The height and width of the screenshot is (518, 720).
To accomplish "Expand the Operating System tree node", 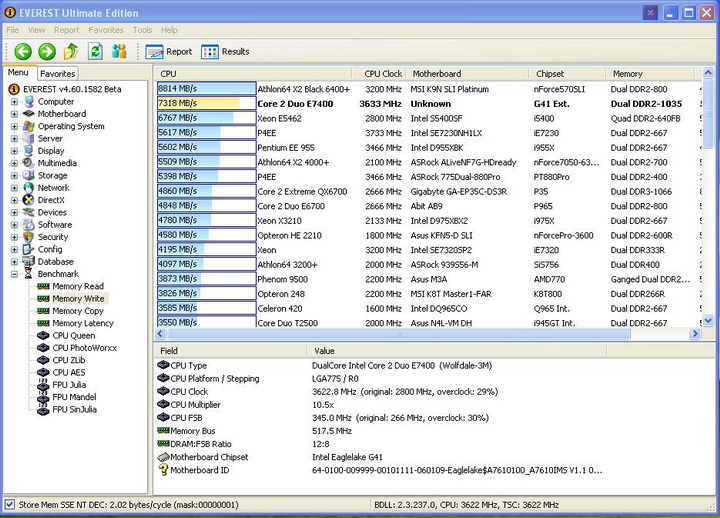I will click(14, 126).
